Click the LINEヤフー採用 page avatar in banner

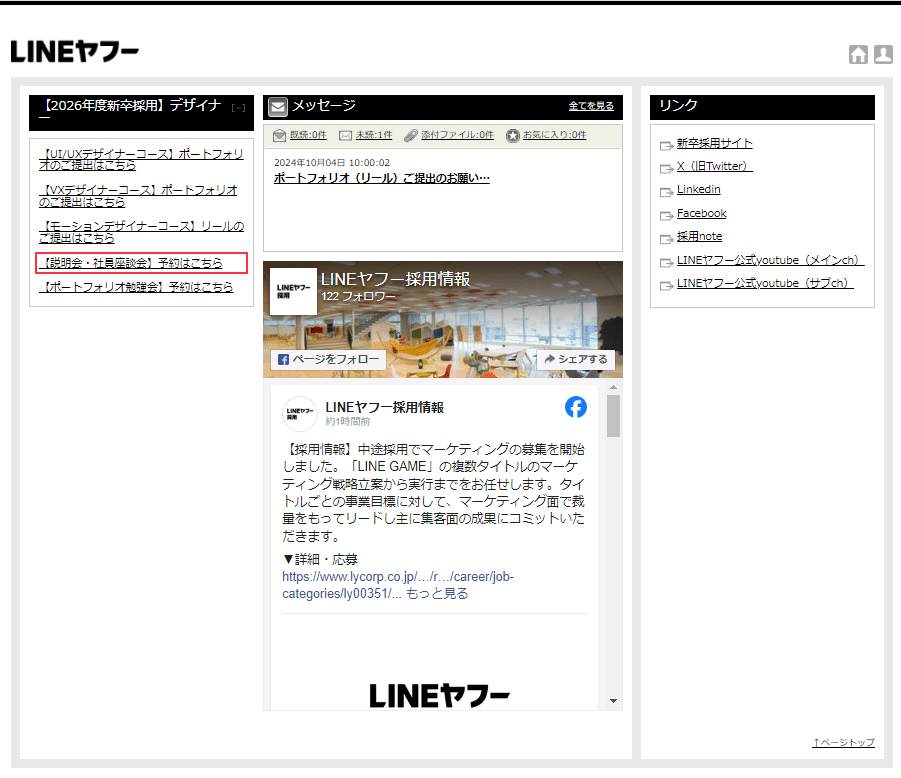coord(293,291)
